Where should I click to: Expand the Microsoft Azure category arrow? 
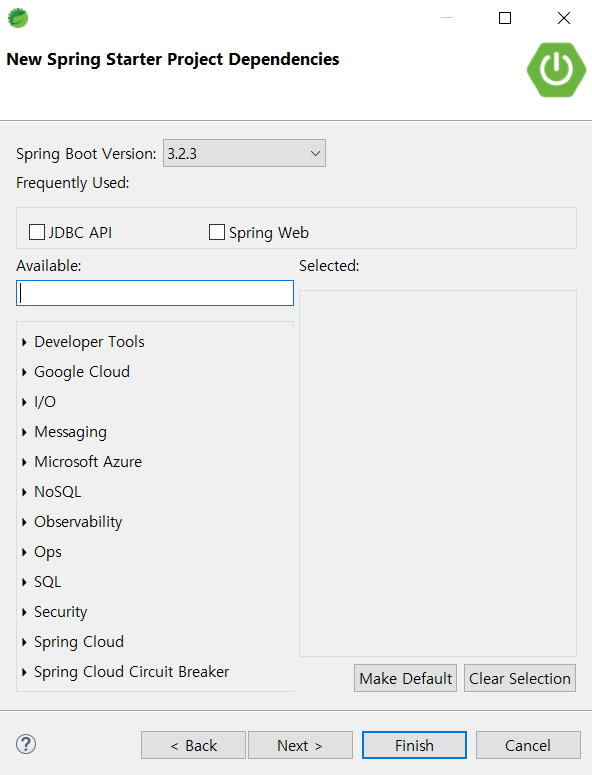coord(24,462)
